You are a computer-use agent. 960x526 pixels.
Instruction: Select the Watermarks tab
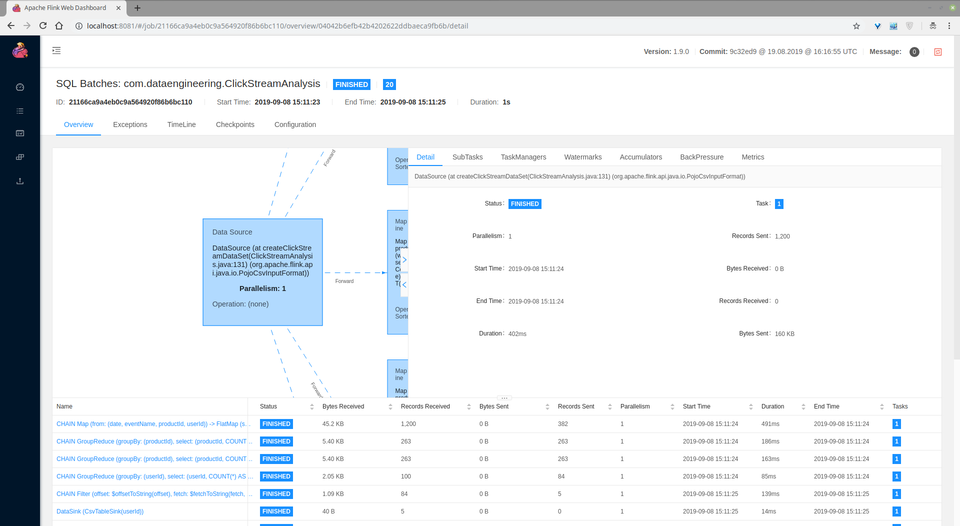tap(583, 157)
